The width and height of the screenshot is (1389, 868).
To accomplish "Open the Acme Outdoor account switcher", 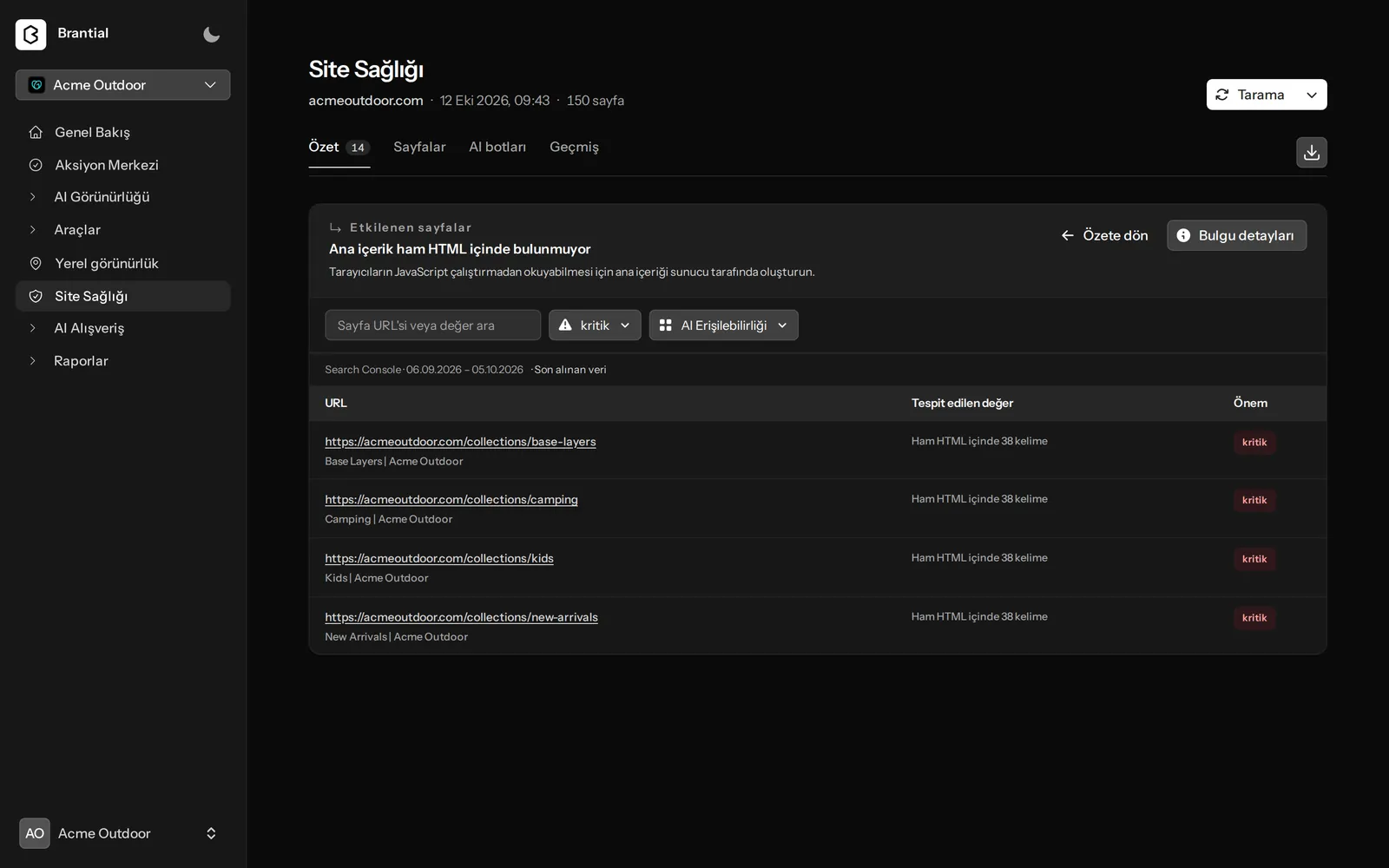I will [122, 833].
